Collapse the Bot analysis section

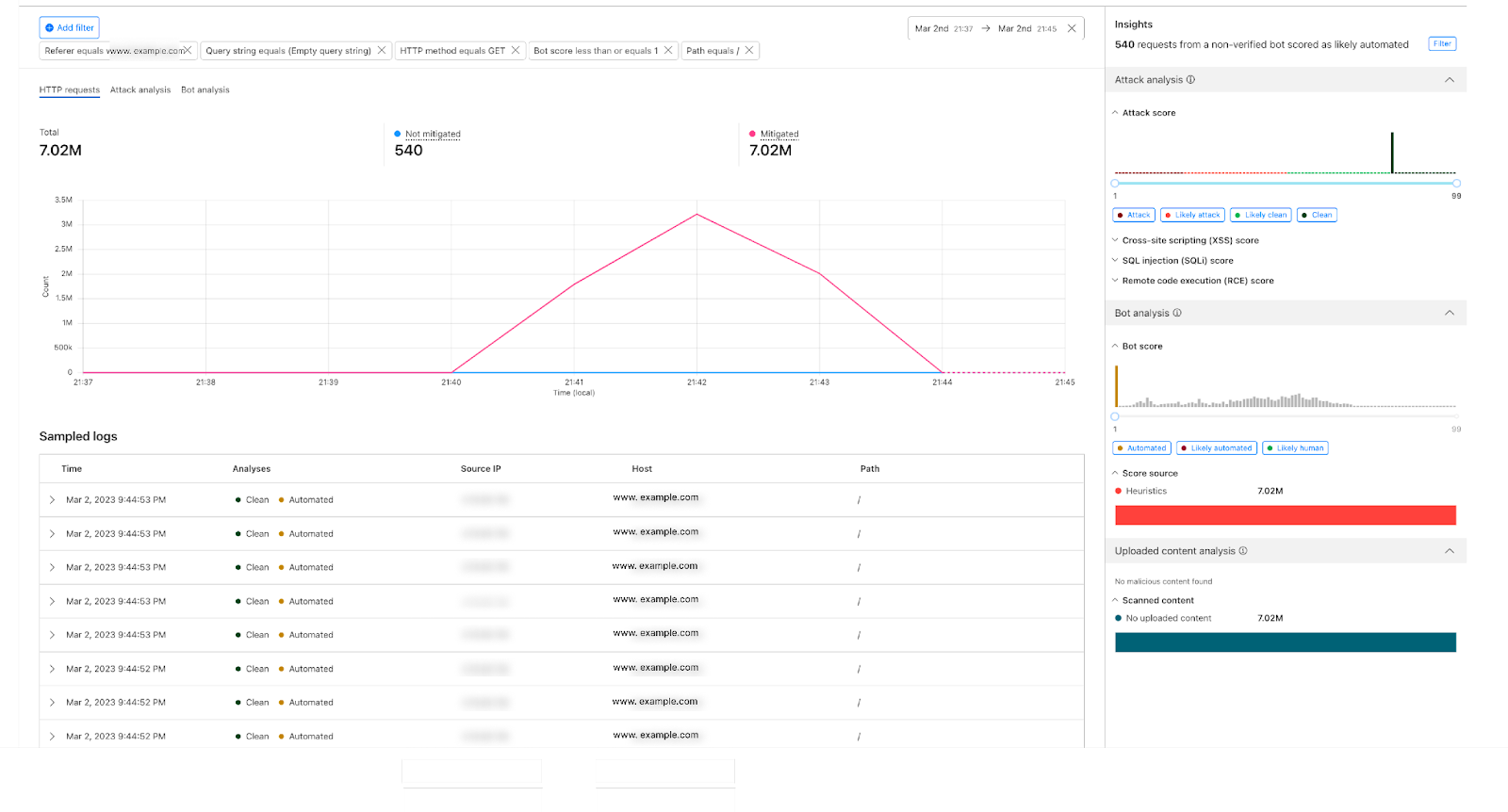[x=1450, y=313]
